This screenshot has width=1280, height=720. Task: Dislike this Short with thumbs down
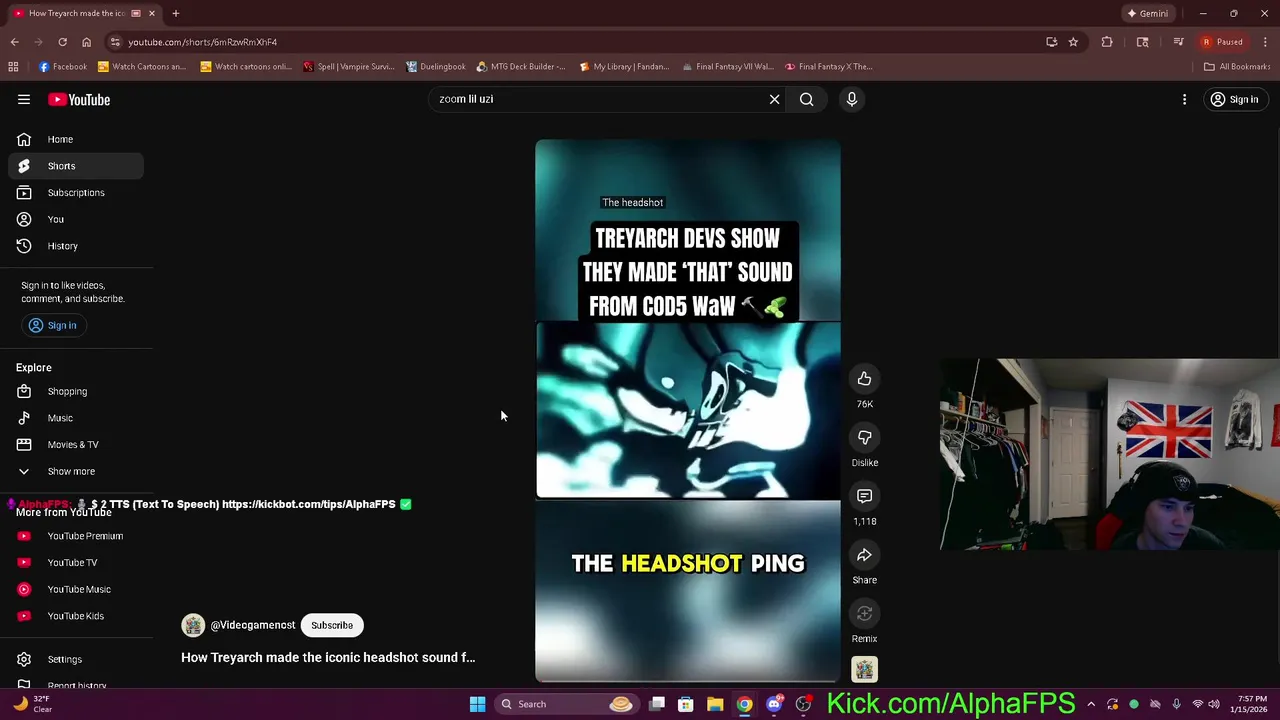tap(864, 438)
